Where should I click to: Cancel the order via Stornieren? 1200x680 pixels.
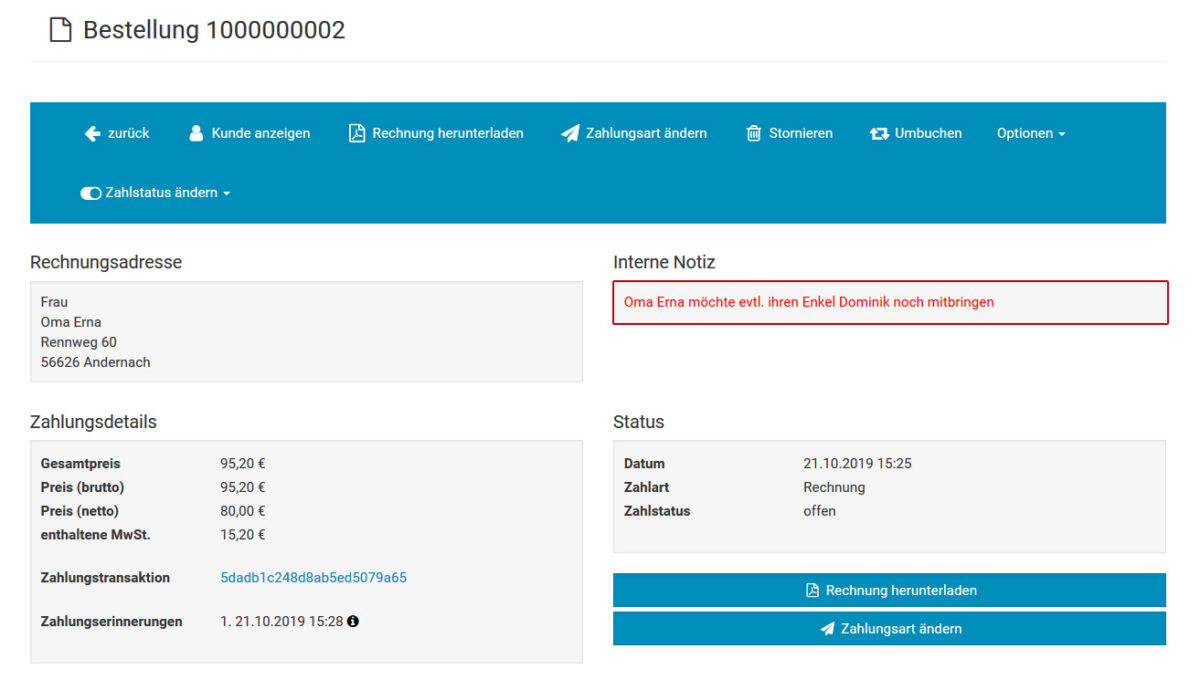[789, 133]
